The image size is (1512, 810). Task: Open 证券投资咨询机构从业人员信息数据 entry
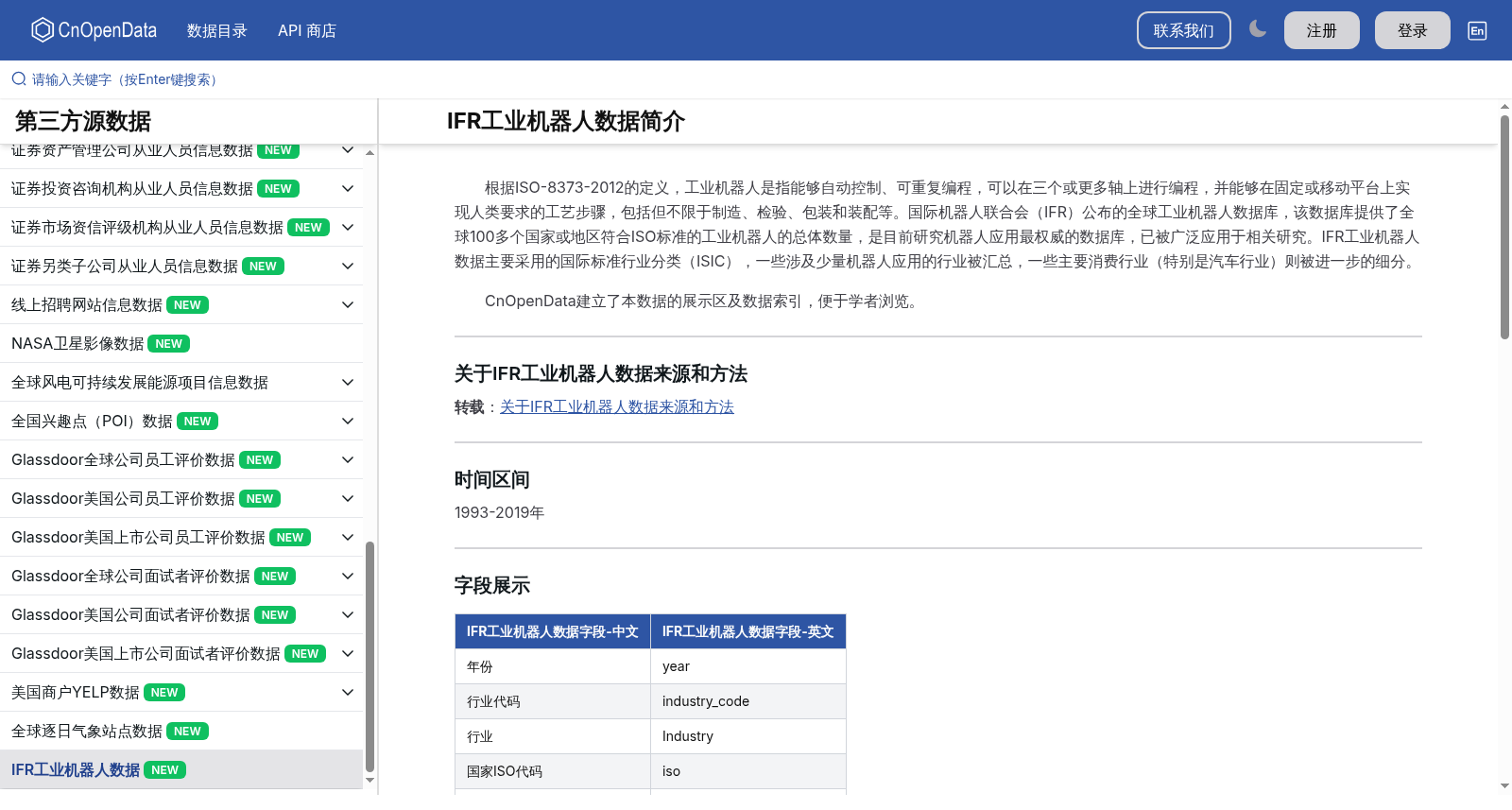(132, 188)
